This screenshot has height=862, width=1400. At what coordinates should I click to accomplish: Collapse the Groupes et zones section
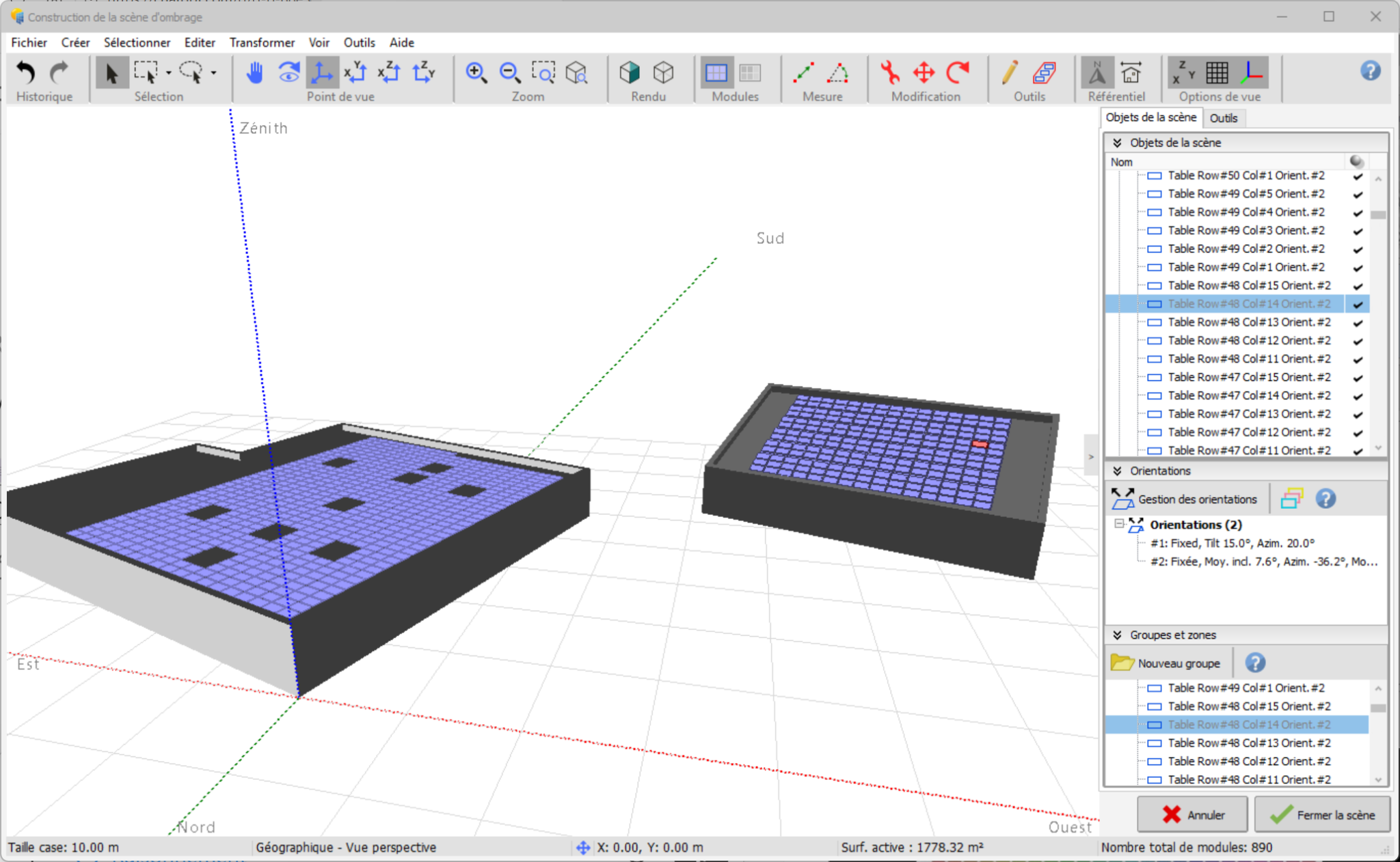1117,634
